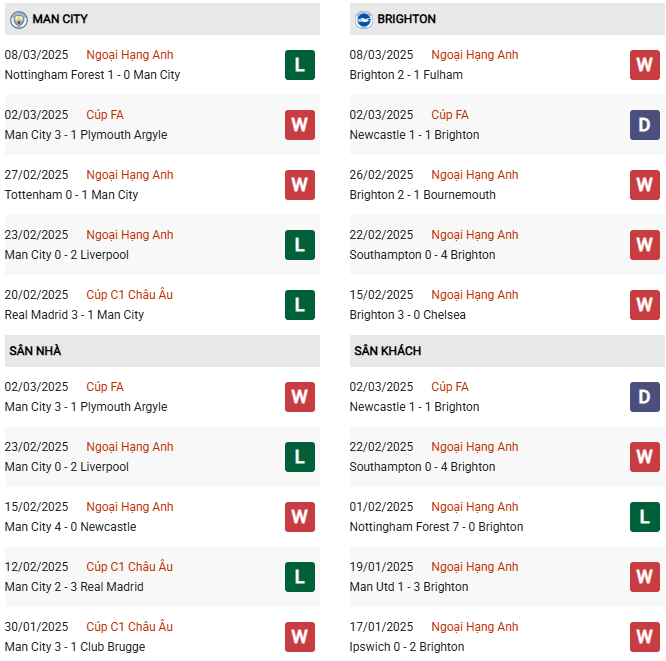Select the SÂN KHÁCH section header
The width and height of the screenshot is (666, 661).
[x=387, y=351]
